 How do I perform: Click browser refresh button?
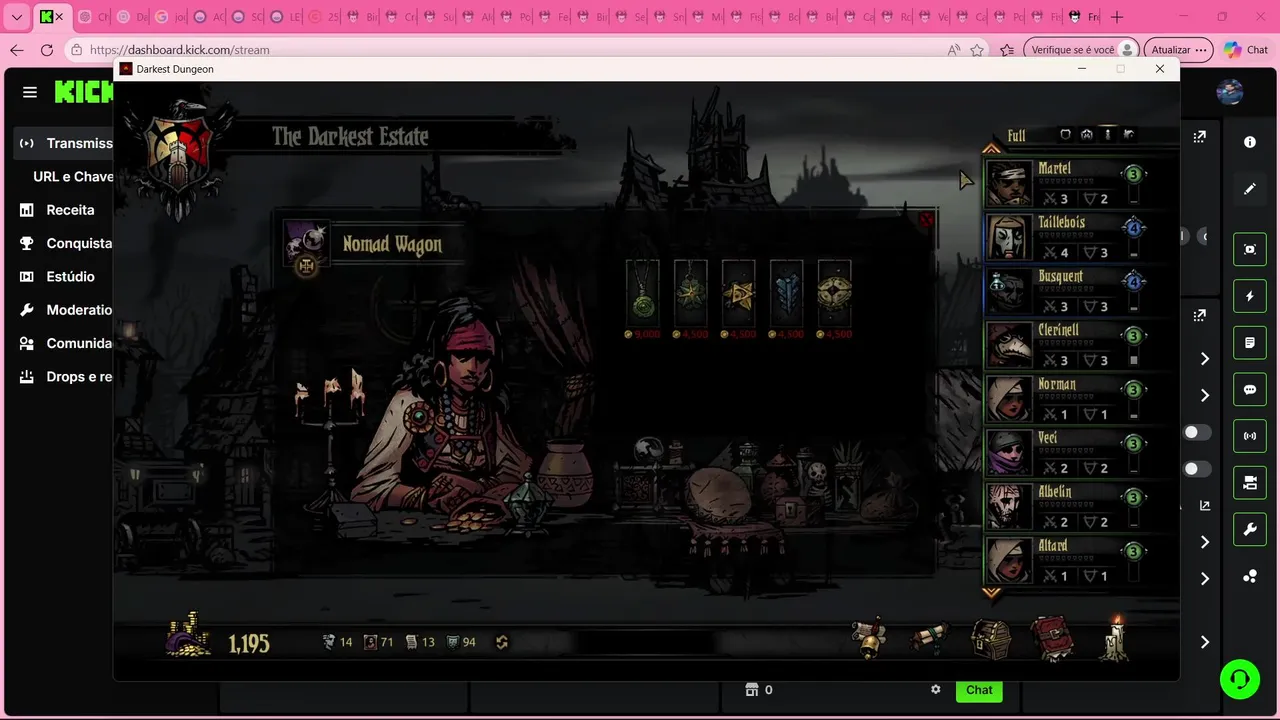tap(47, 50)
